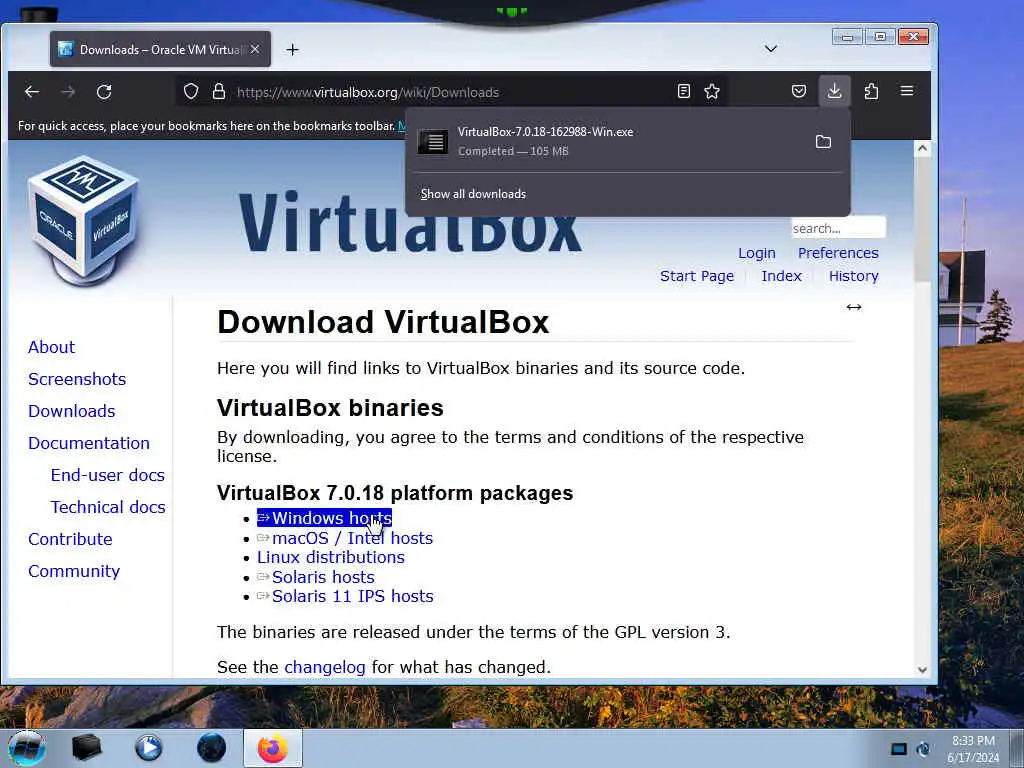Click the VirtualBox cube logo
Viewport: 1024px width, 768px height.
coord(84,220)
